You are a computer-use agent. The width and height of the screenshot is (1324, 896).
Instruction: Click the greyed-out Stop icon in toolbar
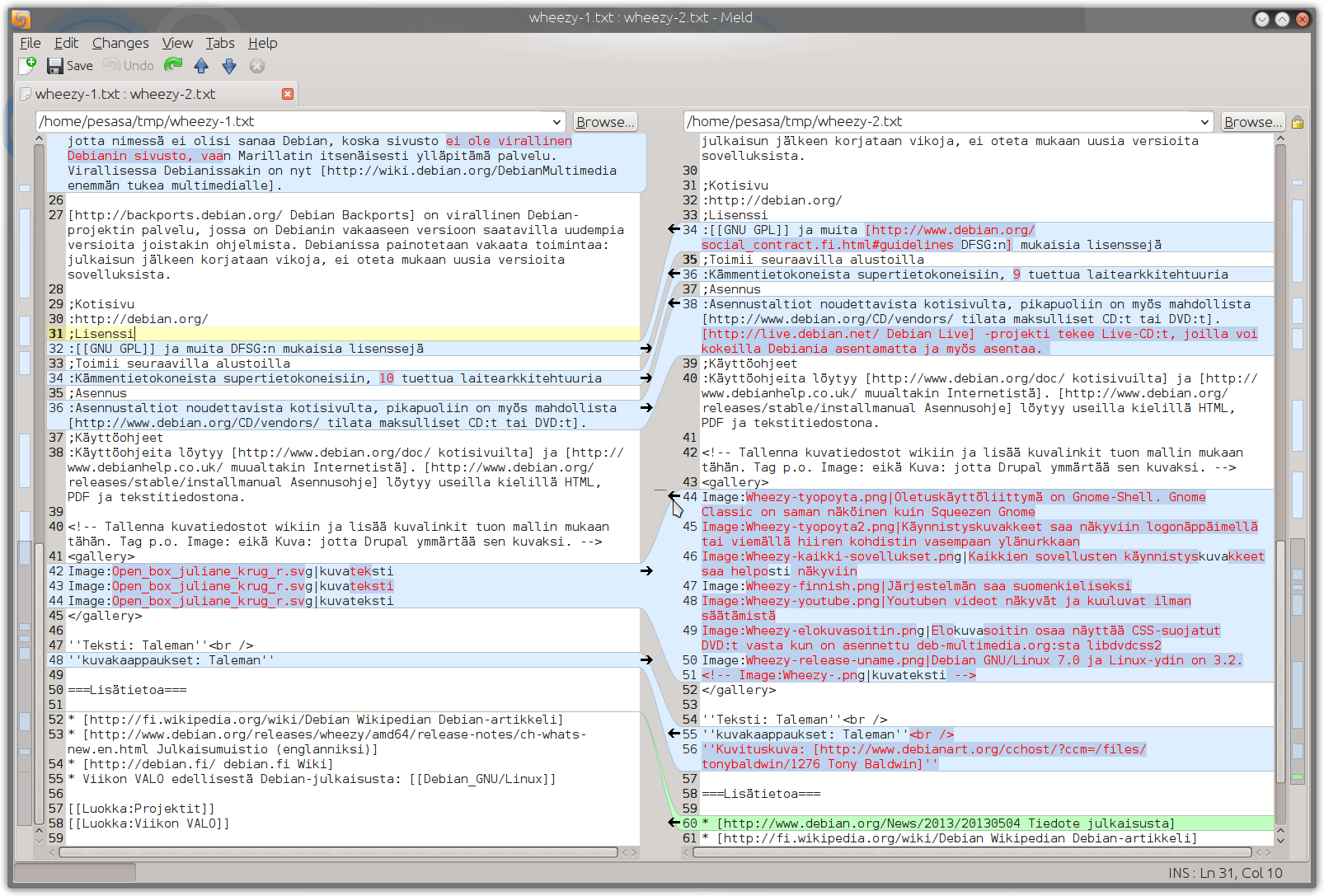[257, 66]
